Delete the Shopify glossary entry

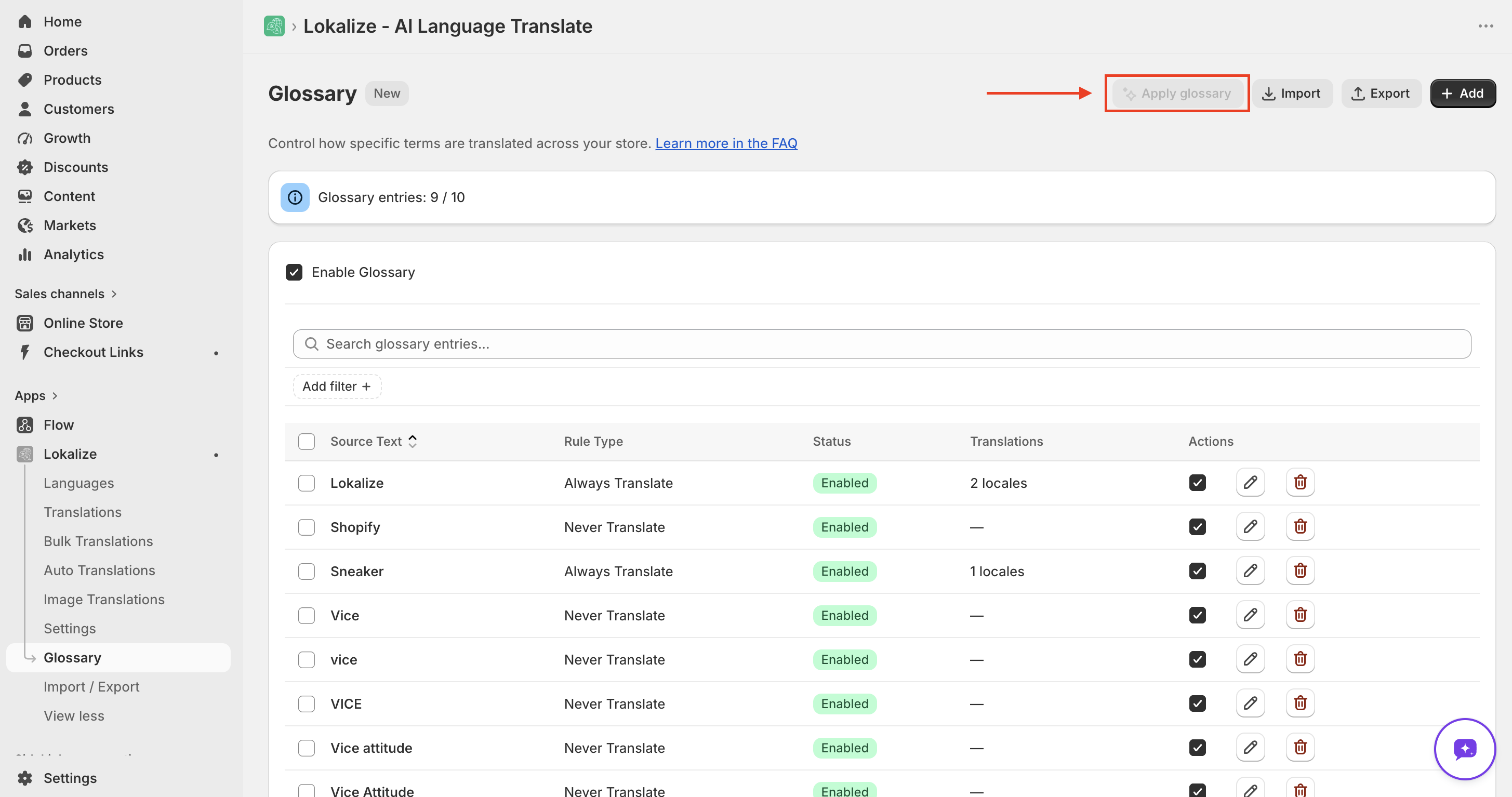(x=1300, y=526)
